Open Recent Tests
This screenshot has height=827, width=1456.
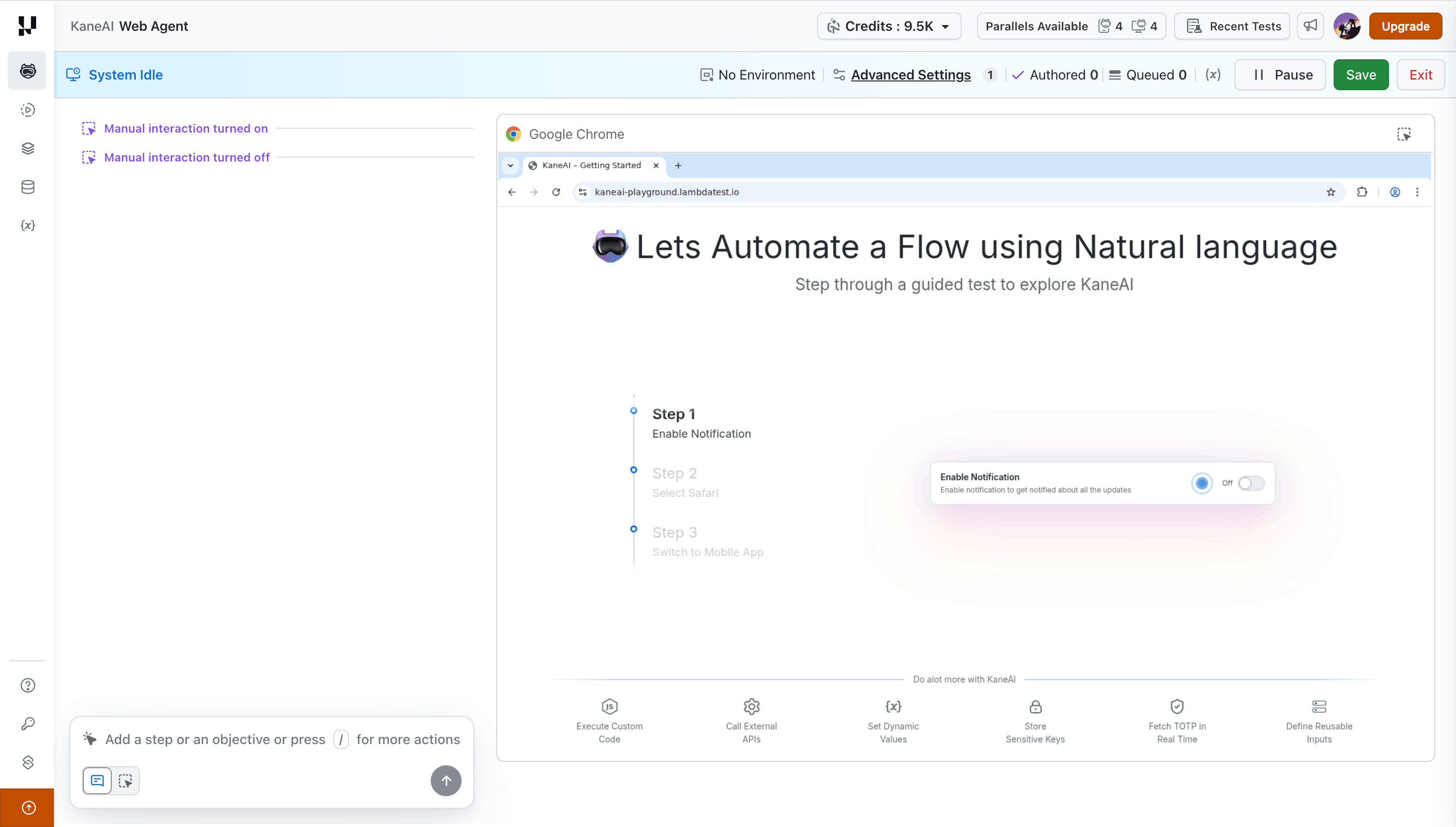click(x=1232, y=26)
